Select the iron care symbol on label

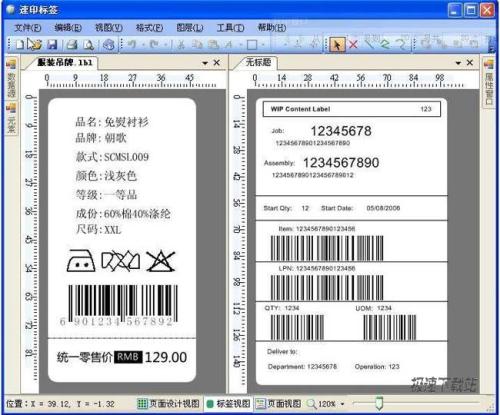tap(81, 260)
